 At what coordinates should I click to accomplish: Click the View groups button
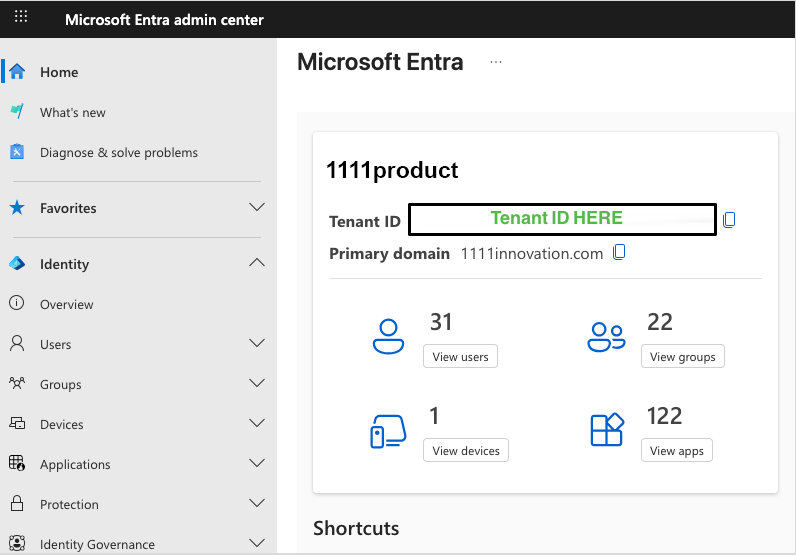click(682, 356)
